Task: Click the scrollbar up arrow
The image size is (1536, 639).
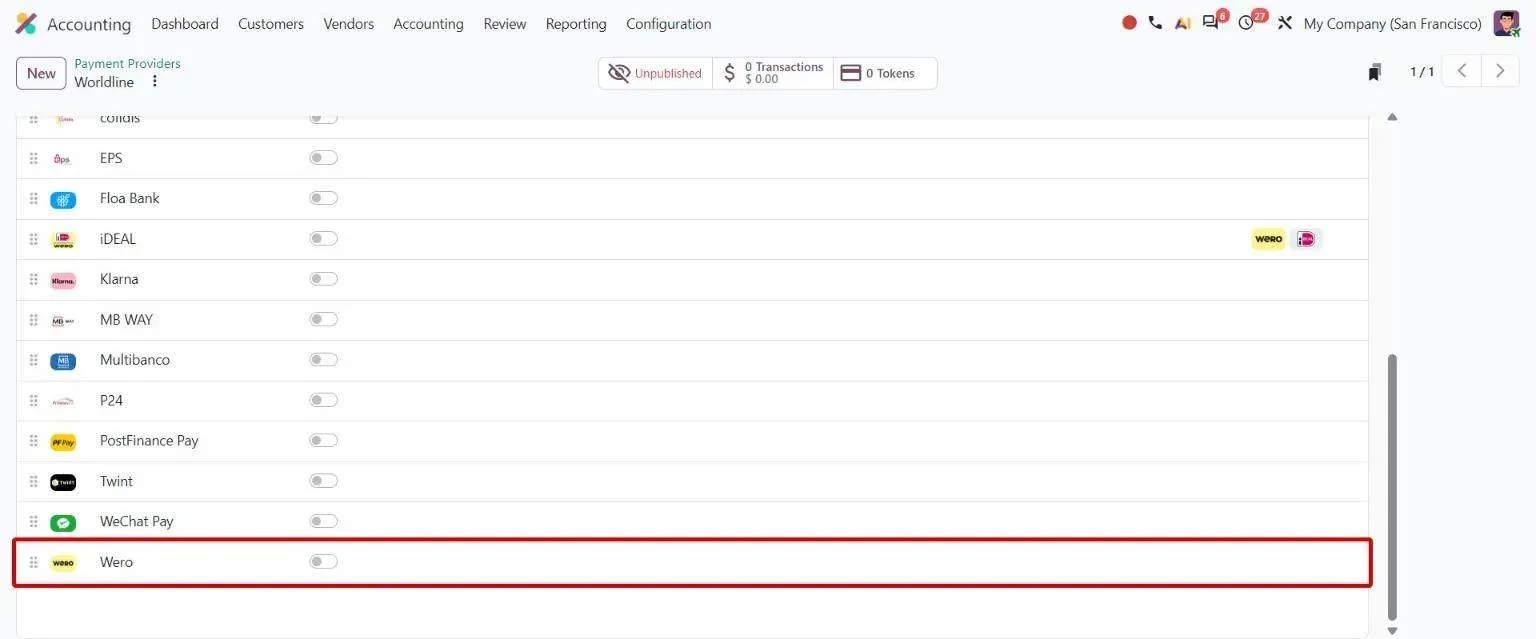Action: coord(1392,117)
